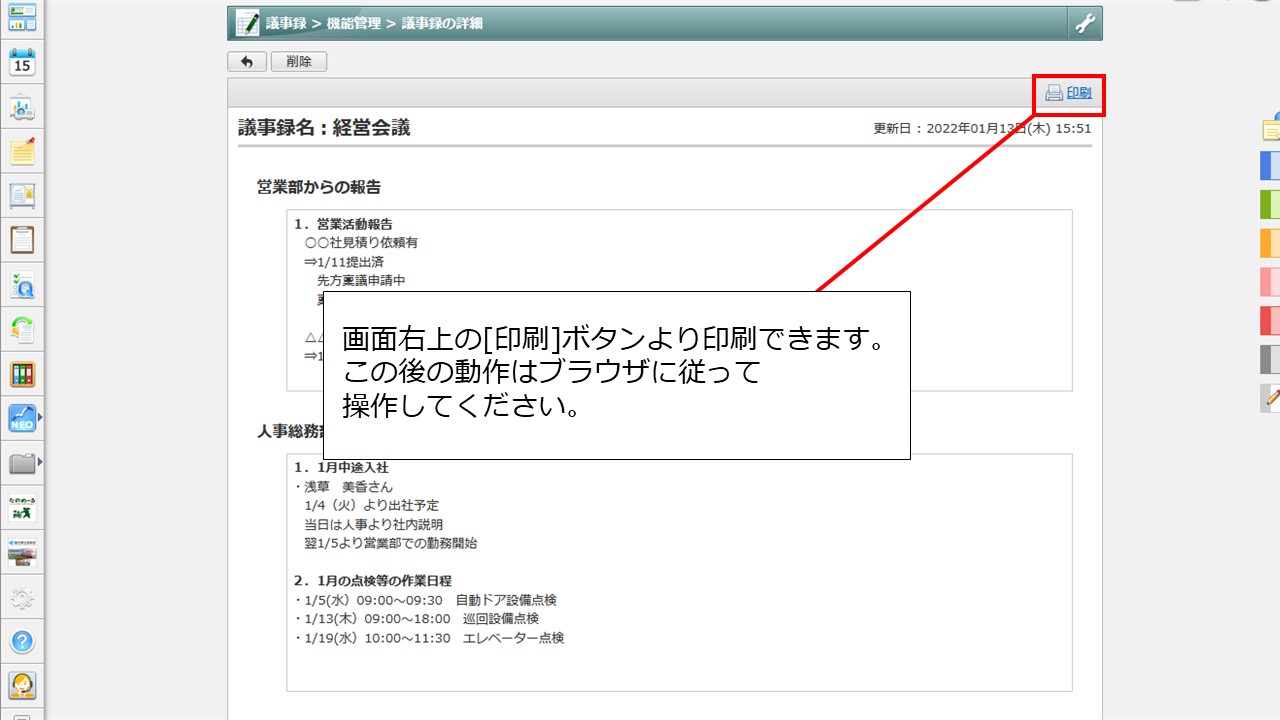Go to 機能管理 in the breadcrumb
1280x720 pixels.
point(353,23)
